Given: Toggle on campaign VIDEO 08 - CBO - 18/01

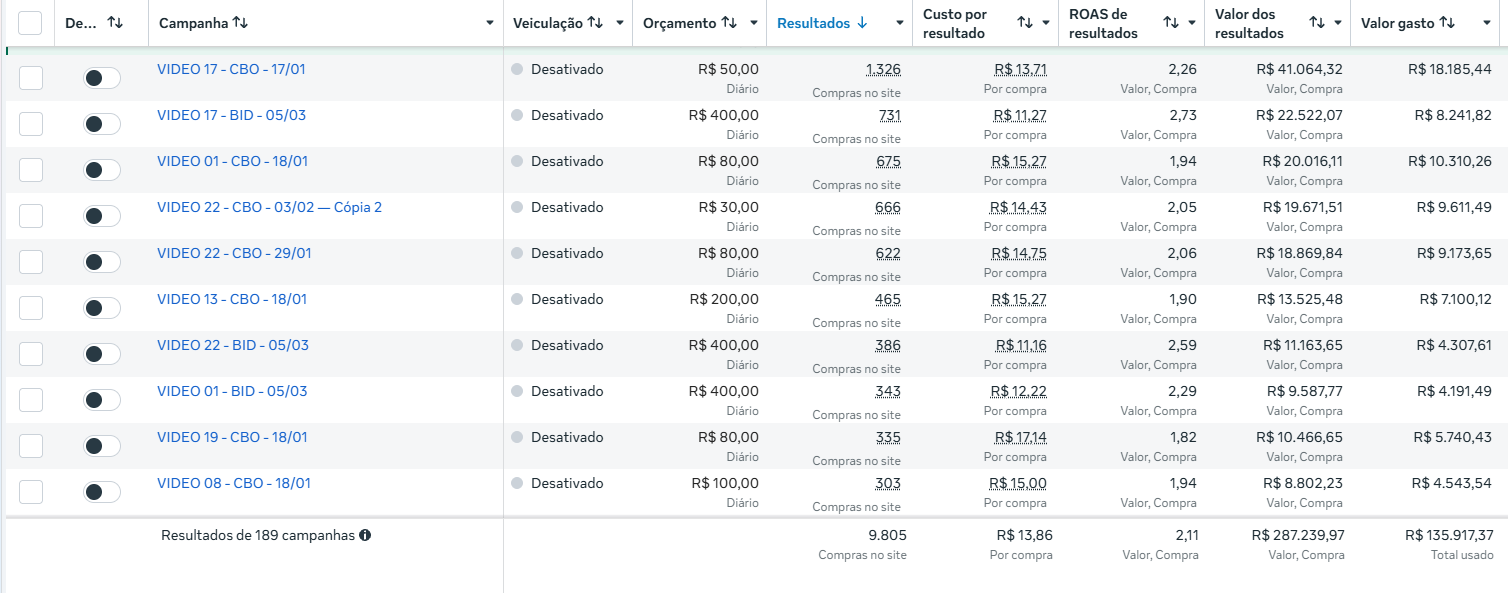Looking at the screenshot, I should point(102,492).
